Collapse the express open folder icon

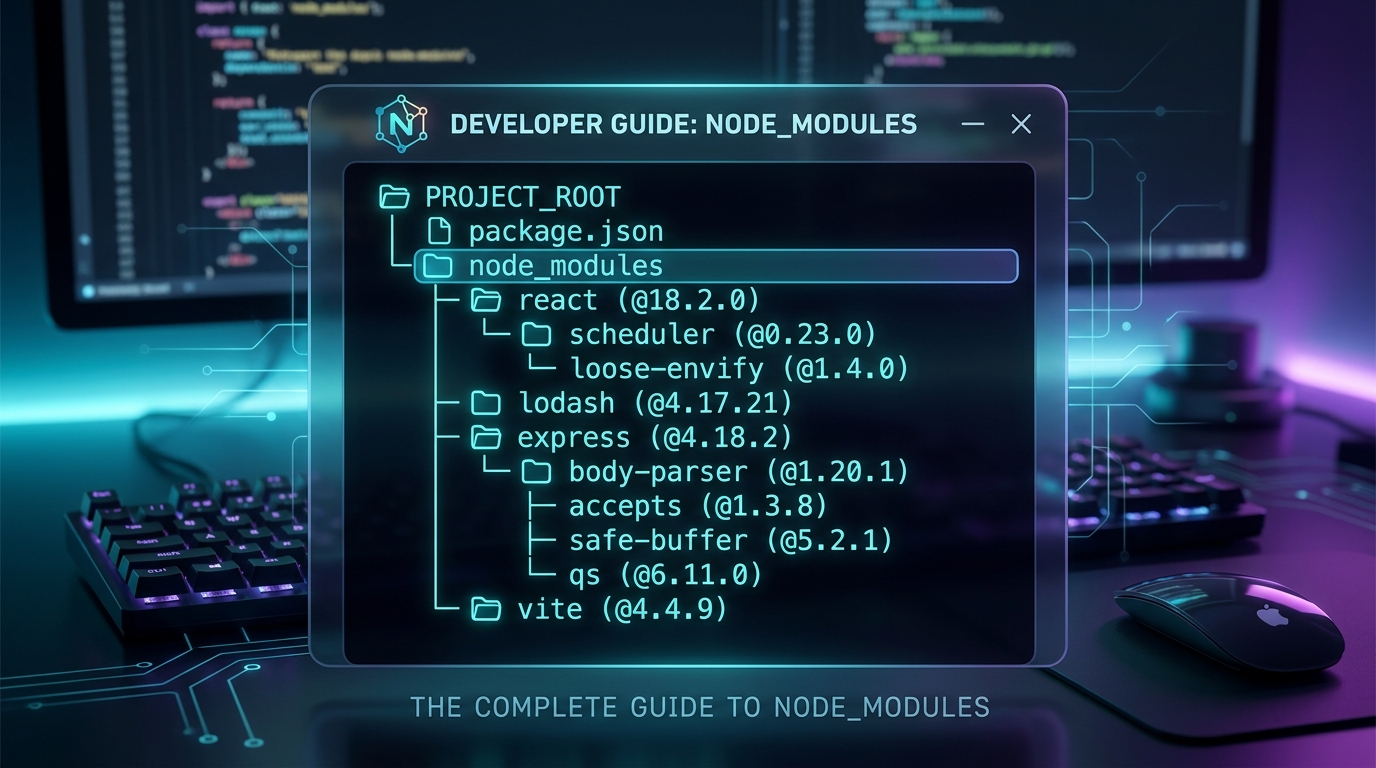pyautogui.click(x=486, y=437)
